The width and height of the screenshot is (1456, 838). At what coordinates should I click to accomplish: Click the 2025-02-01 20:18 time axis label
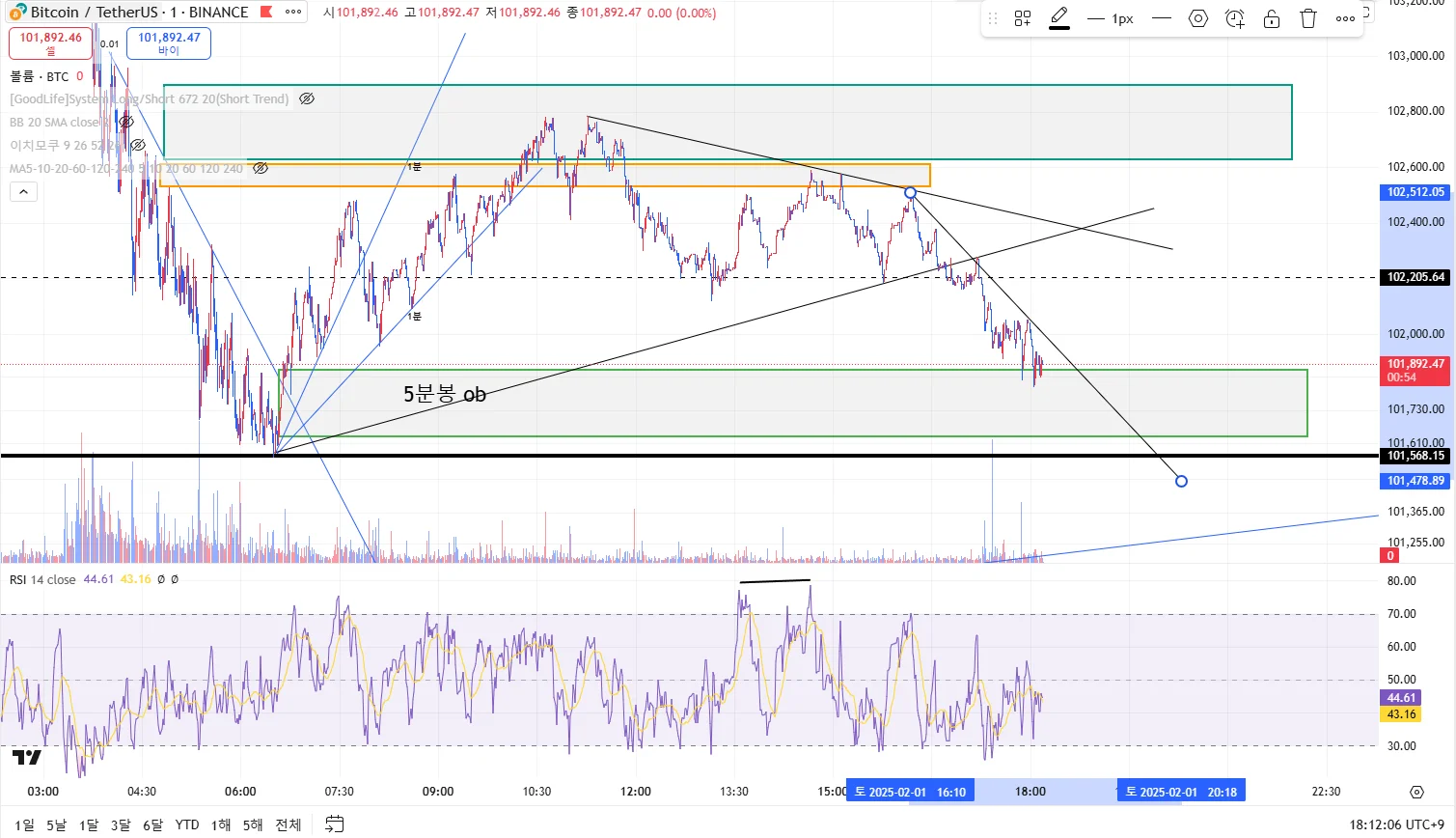[1181, 792]
